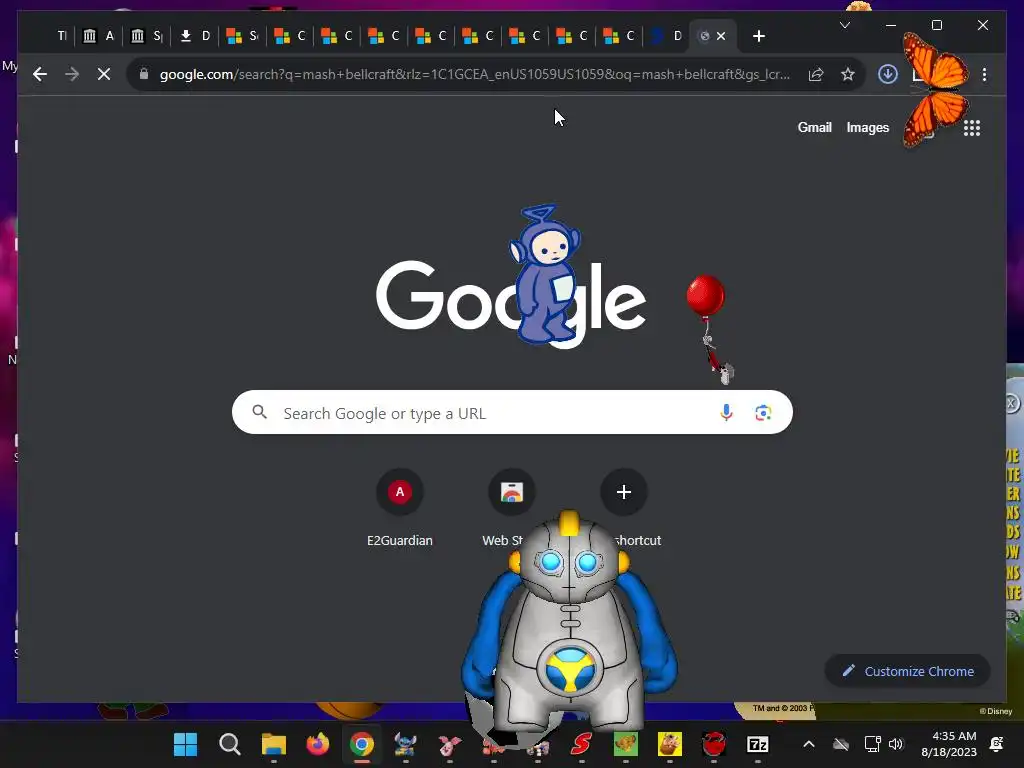Share this page from the address bar
The width and height of the screenshot is (1024, 768).
pyautogui.click(x=816, y=74)
